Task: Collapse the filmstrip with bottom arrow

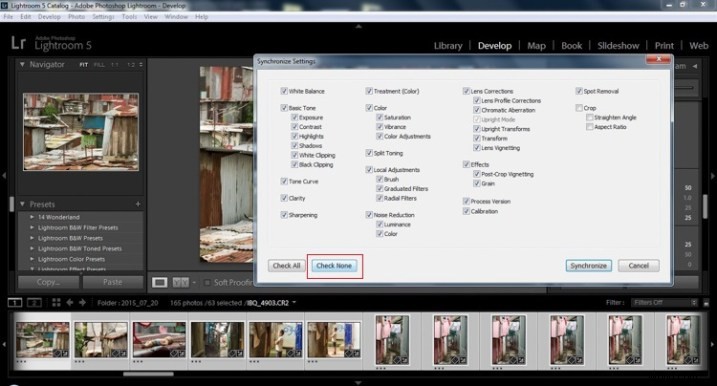Action: tap(358, 382)
